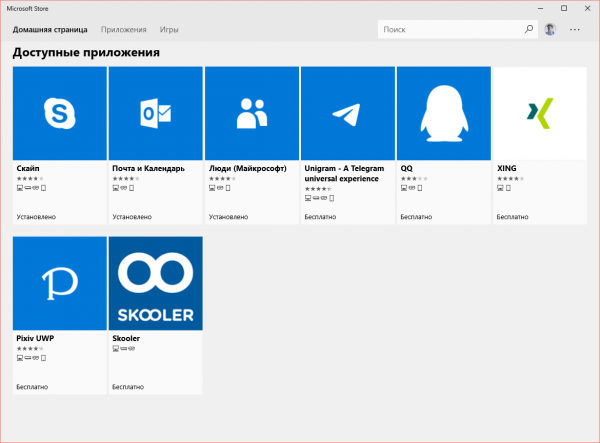Close the Microsoft Store window
The width and height of the screenshot is (600, 443).
pyautogui.click(x=587, y=8)
